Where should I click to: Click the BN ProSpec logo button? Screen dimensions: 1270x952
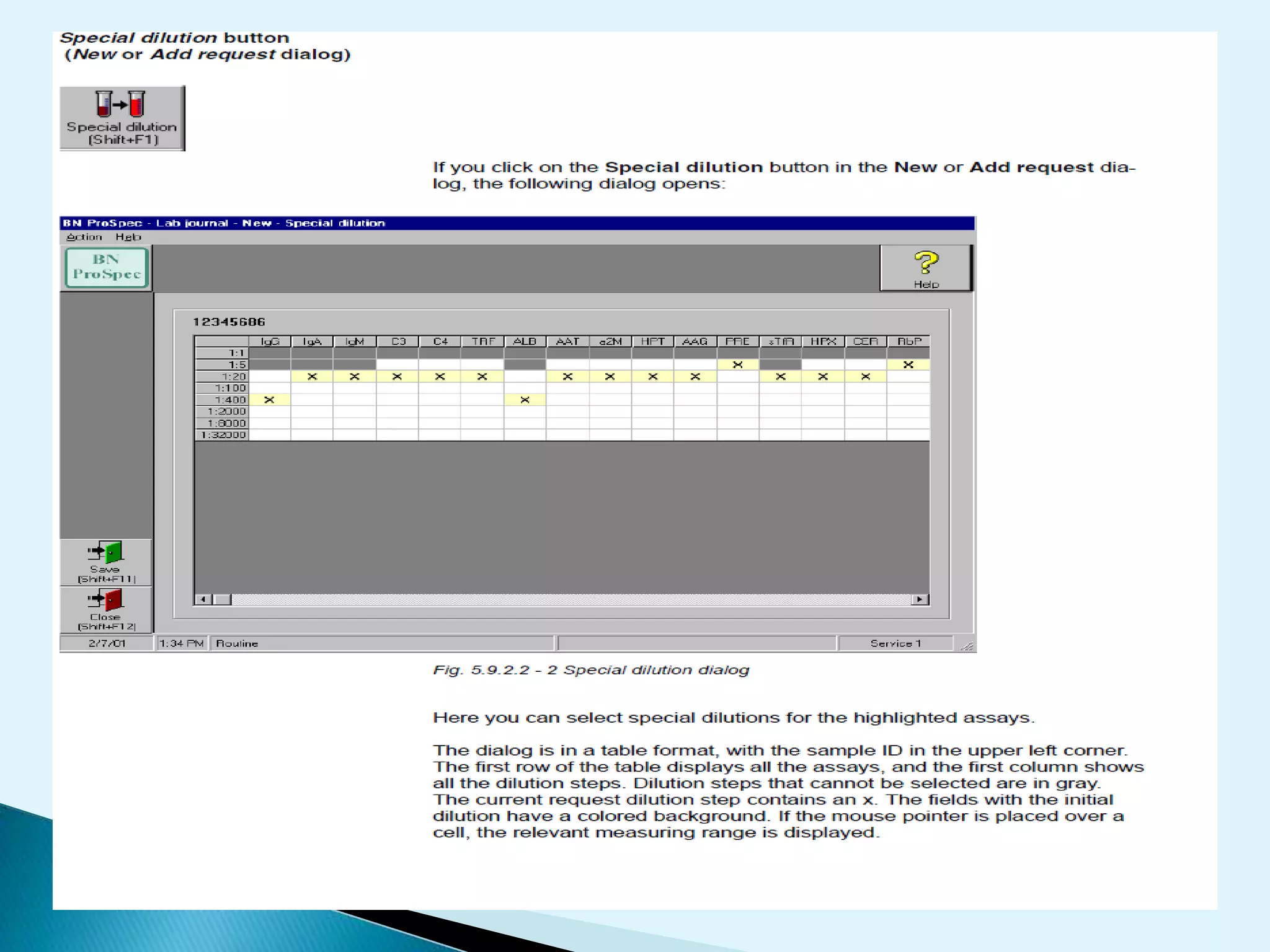[107, 268]
